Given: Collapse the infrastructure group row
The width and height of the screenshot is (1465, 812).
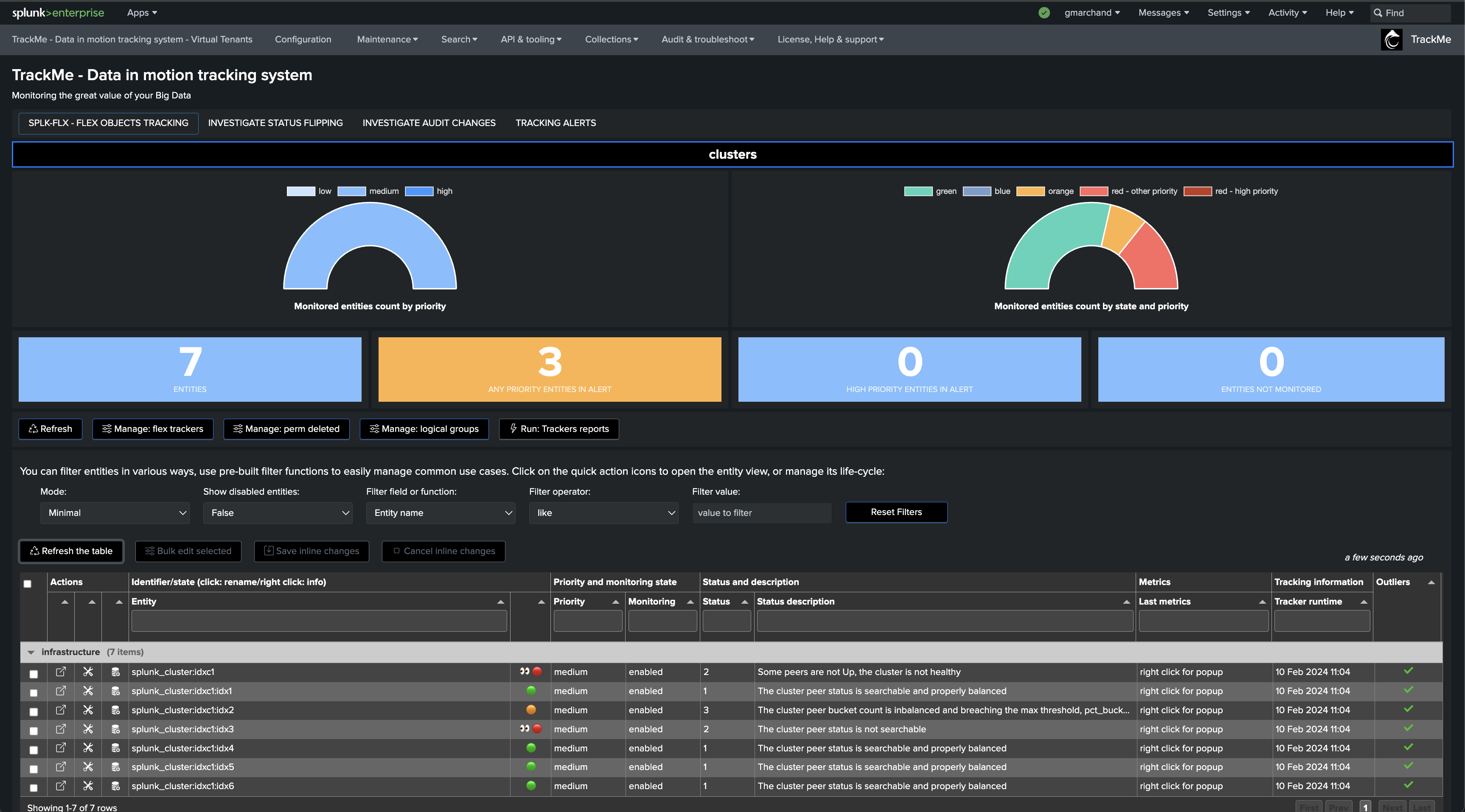Looking at the screenshot, I should click(31, 652).
